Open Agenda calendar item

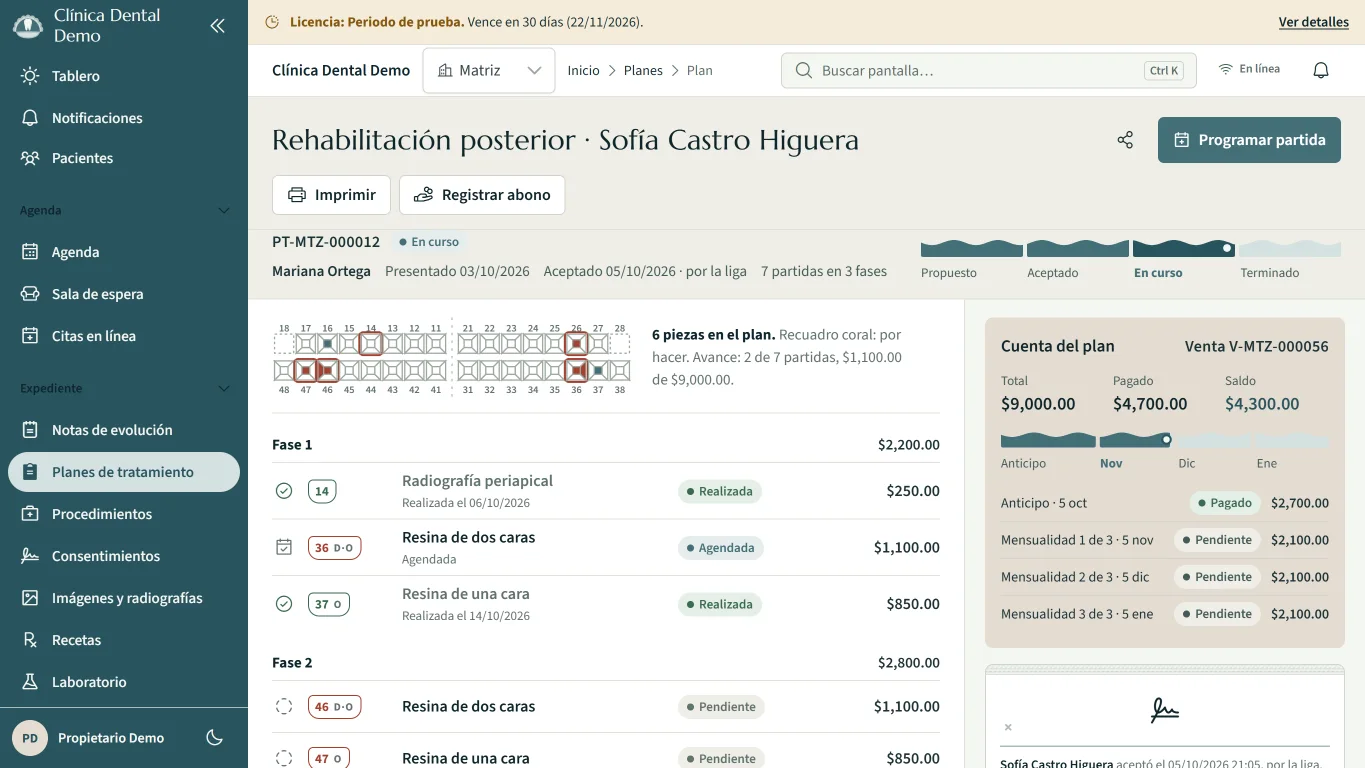124,252
